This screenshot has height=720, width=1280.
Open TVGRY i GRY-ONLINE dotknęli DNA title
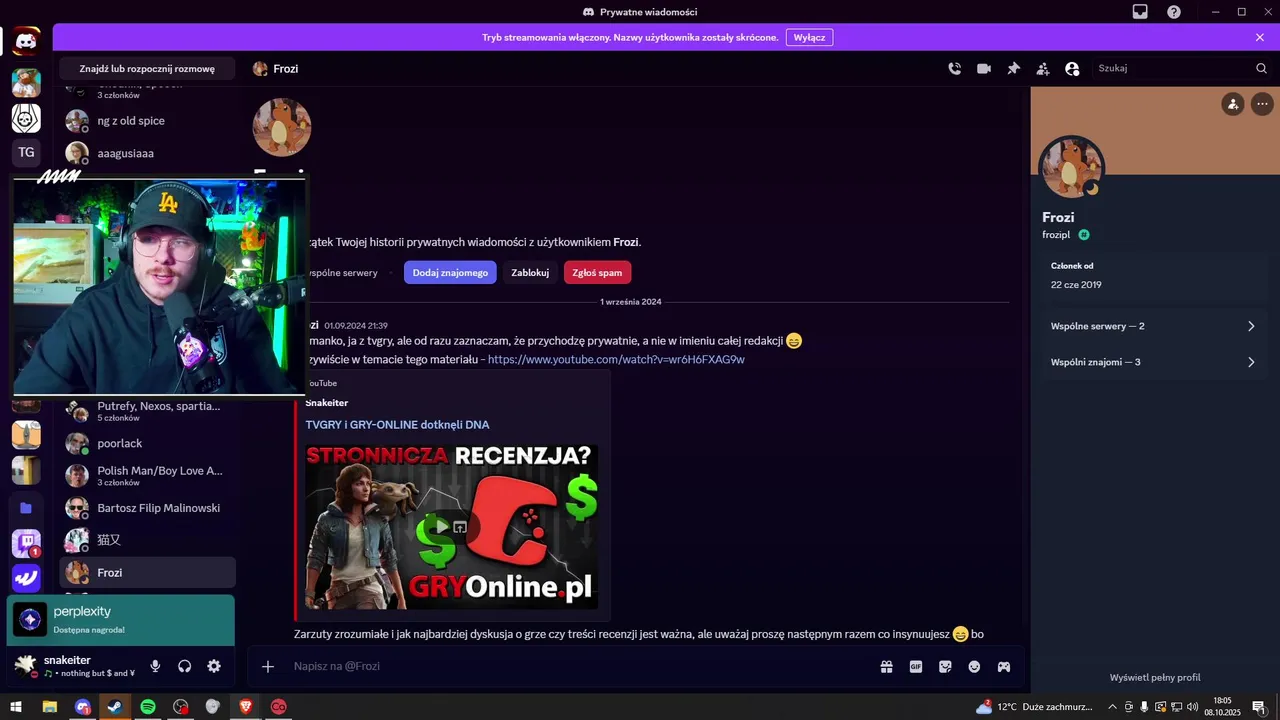[397, 425]
